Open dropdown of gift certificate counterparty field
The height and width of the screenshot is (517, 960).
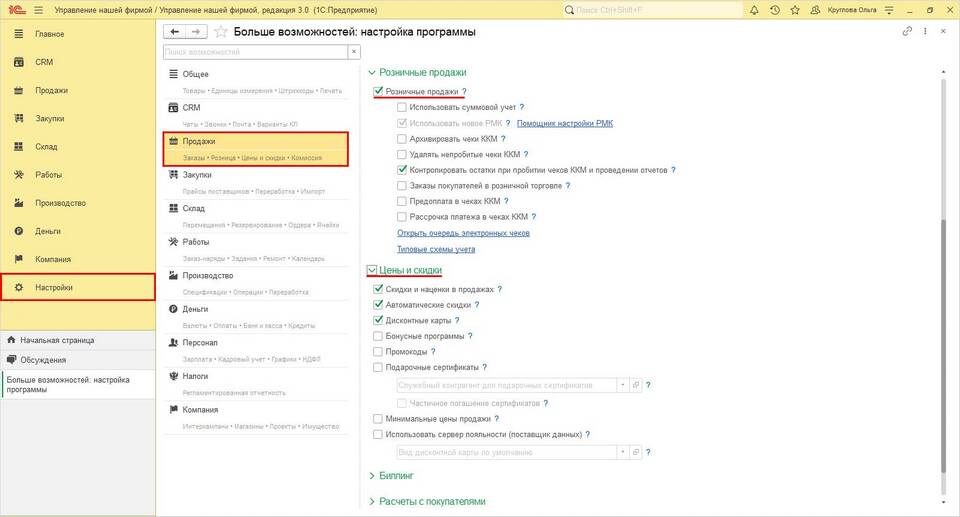(623, 385)
